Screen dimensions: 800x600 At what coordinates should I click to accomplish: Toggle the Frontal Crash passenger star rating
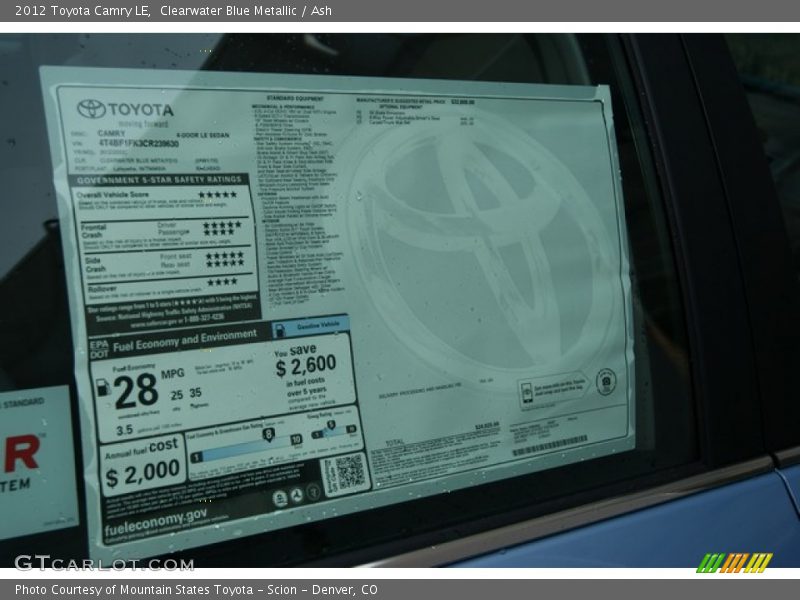[x=220, y=233]
